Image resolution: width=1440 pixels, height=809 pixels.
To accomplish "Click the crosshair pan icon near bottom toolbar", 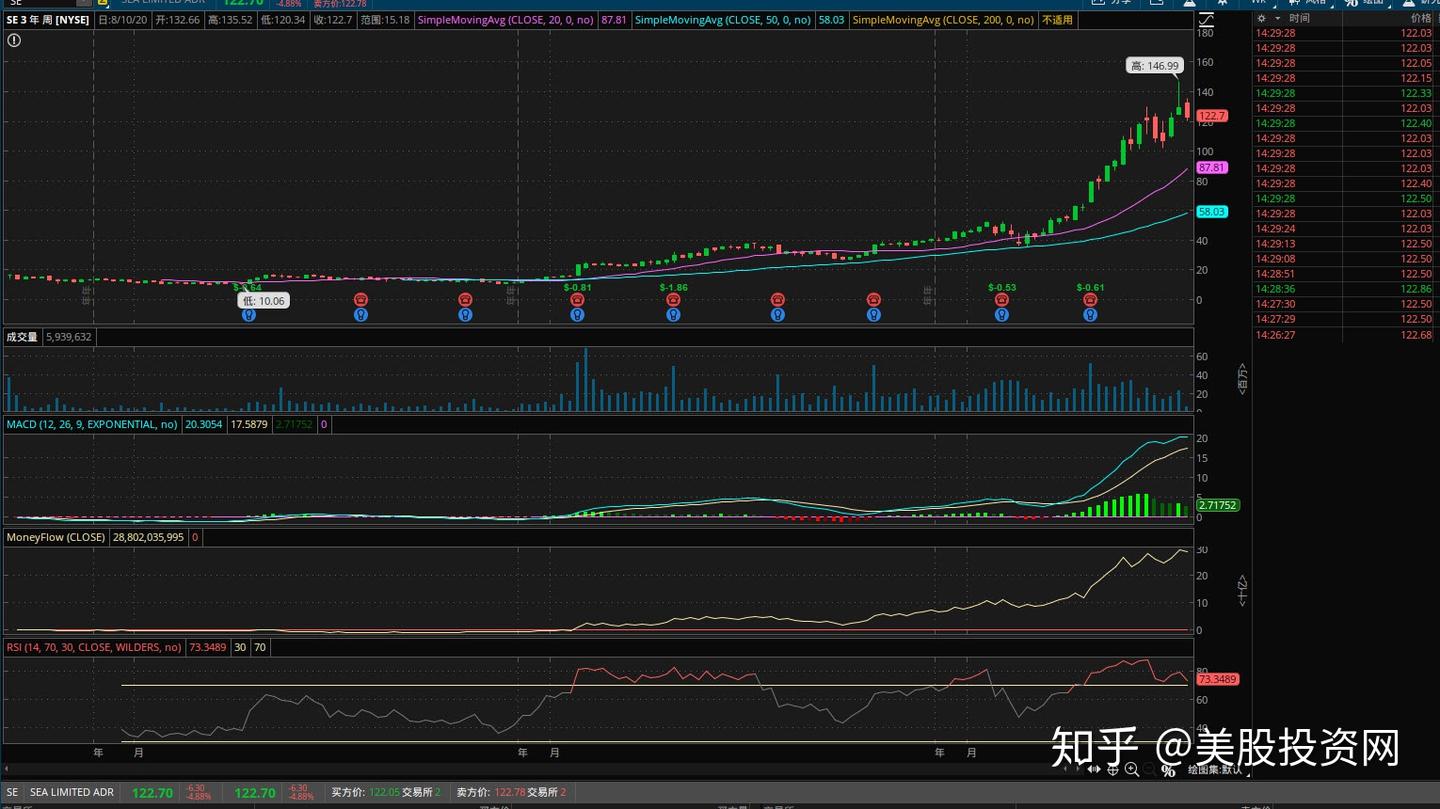I will (1113, 770).
